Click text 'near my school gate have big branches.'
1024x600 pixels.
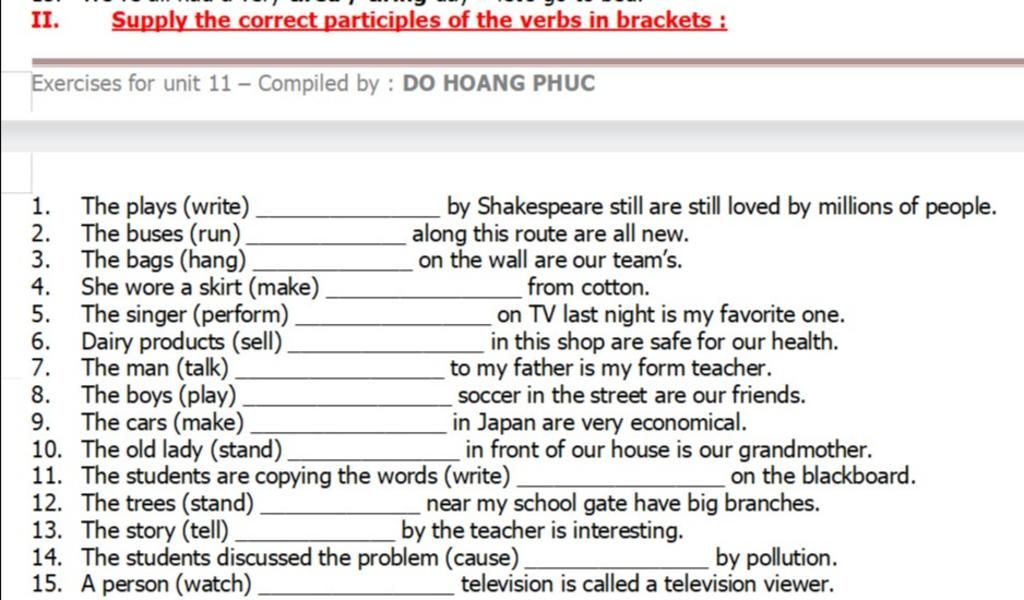[622, 503]
